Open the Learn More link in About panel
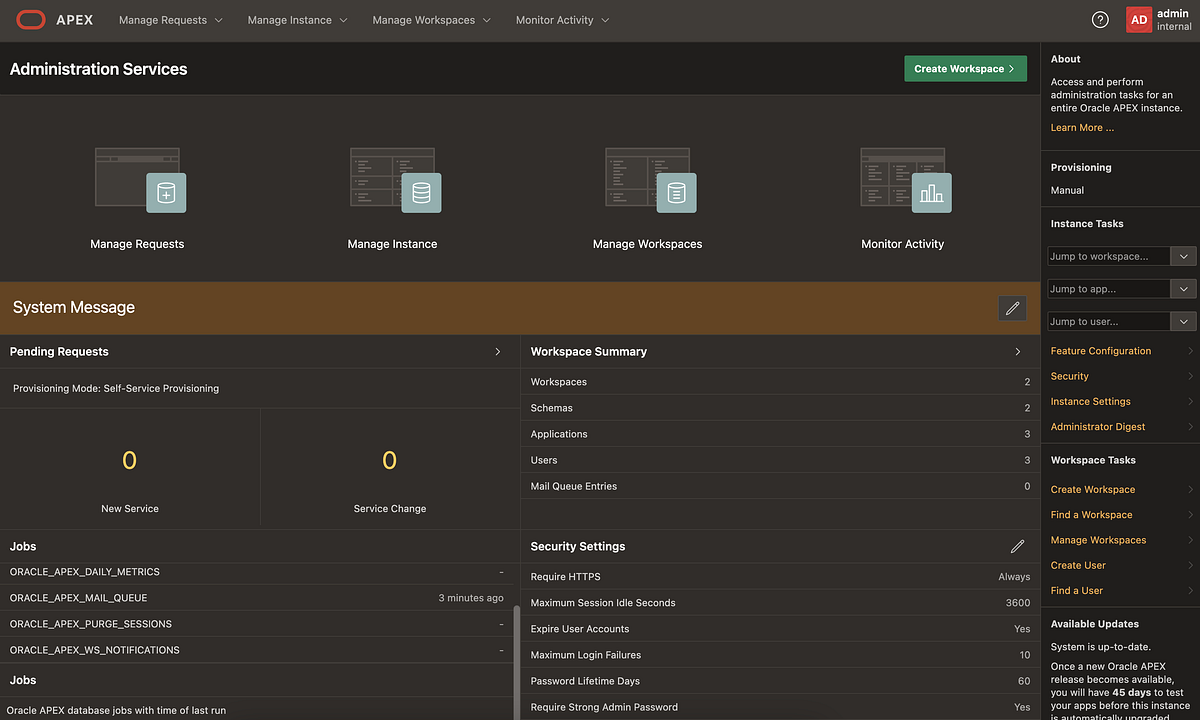Screen dimensions: 1200x720 [x=1081, y=127]
